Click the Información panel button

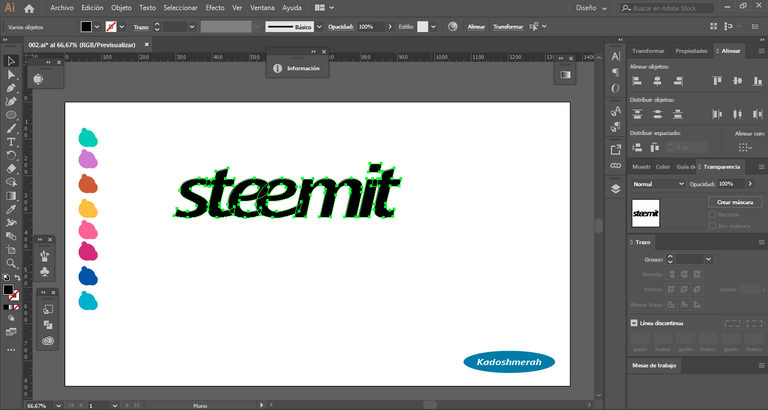pyautogui.click(x=297, y=69)
